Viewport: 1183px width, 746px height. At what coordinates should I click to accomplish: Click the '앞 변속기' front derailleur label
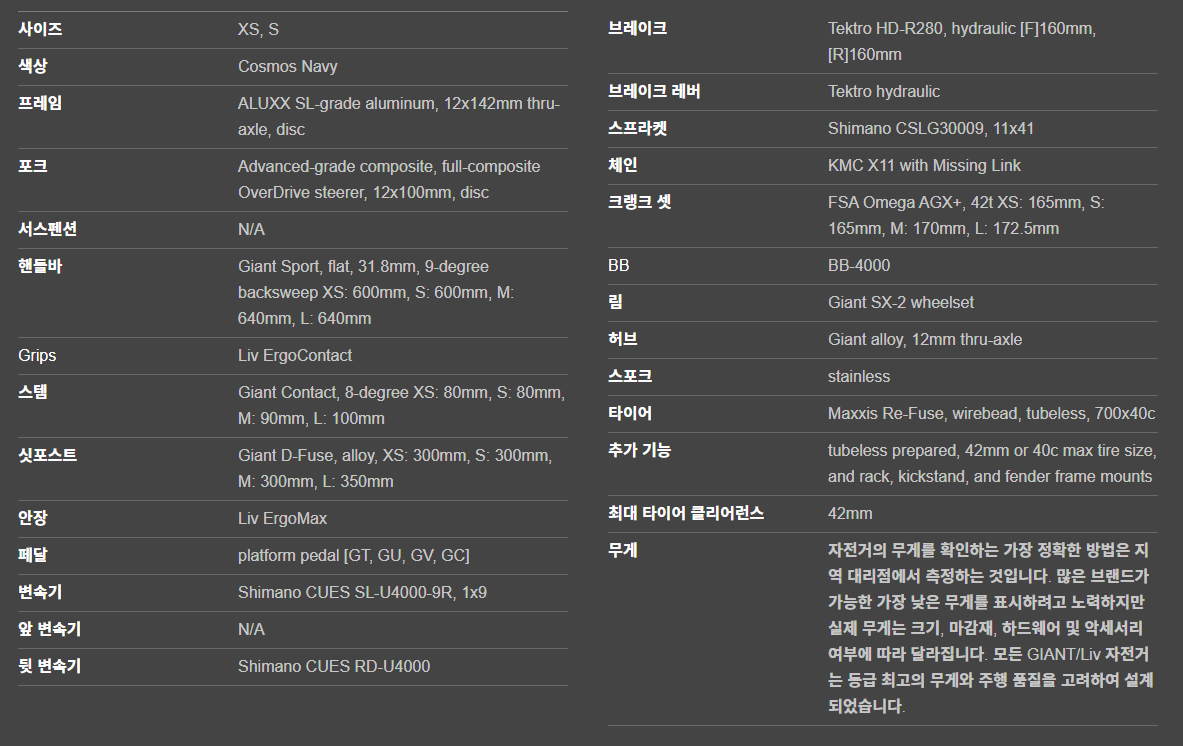click(x=50, y=629)
